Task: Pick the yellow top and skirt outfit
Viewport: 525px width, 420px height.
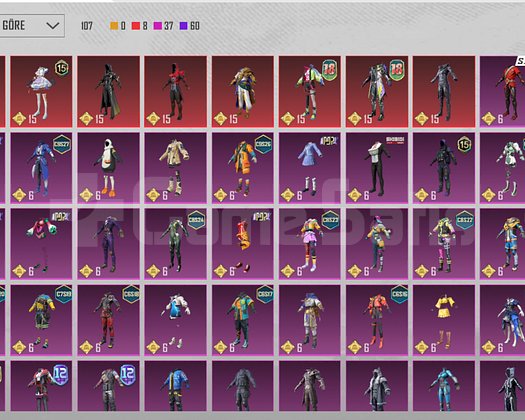Action: point(444,320)
